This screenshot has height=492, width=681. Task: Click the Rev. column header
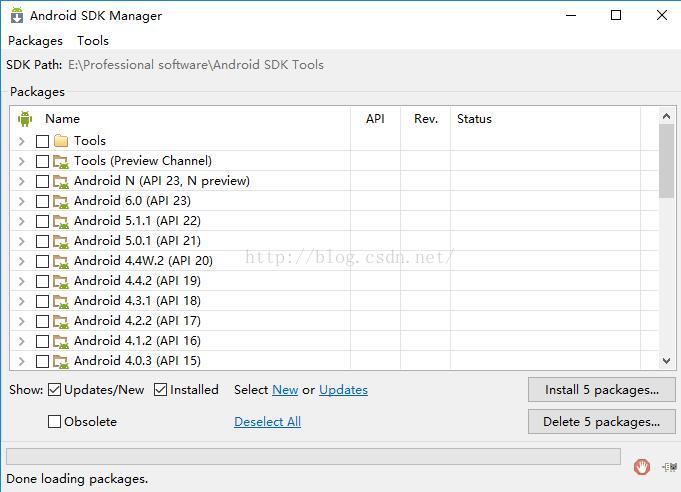[426, 119]
